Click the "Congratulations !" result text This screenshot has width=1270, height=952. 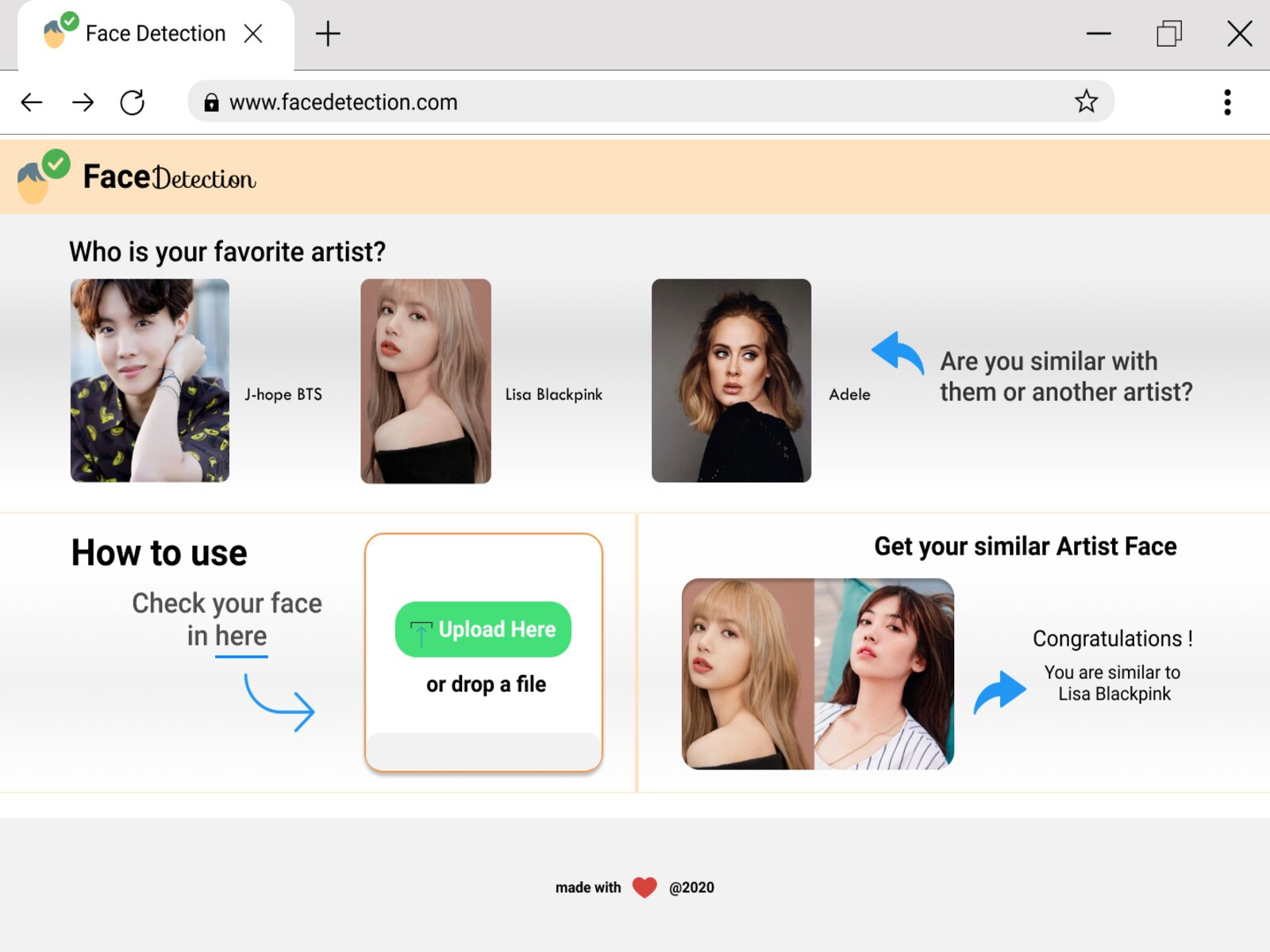1112,639
